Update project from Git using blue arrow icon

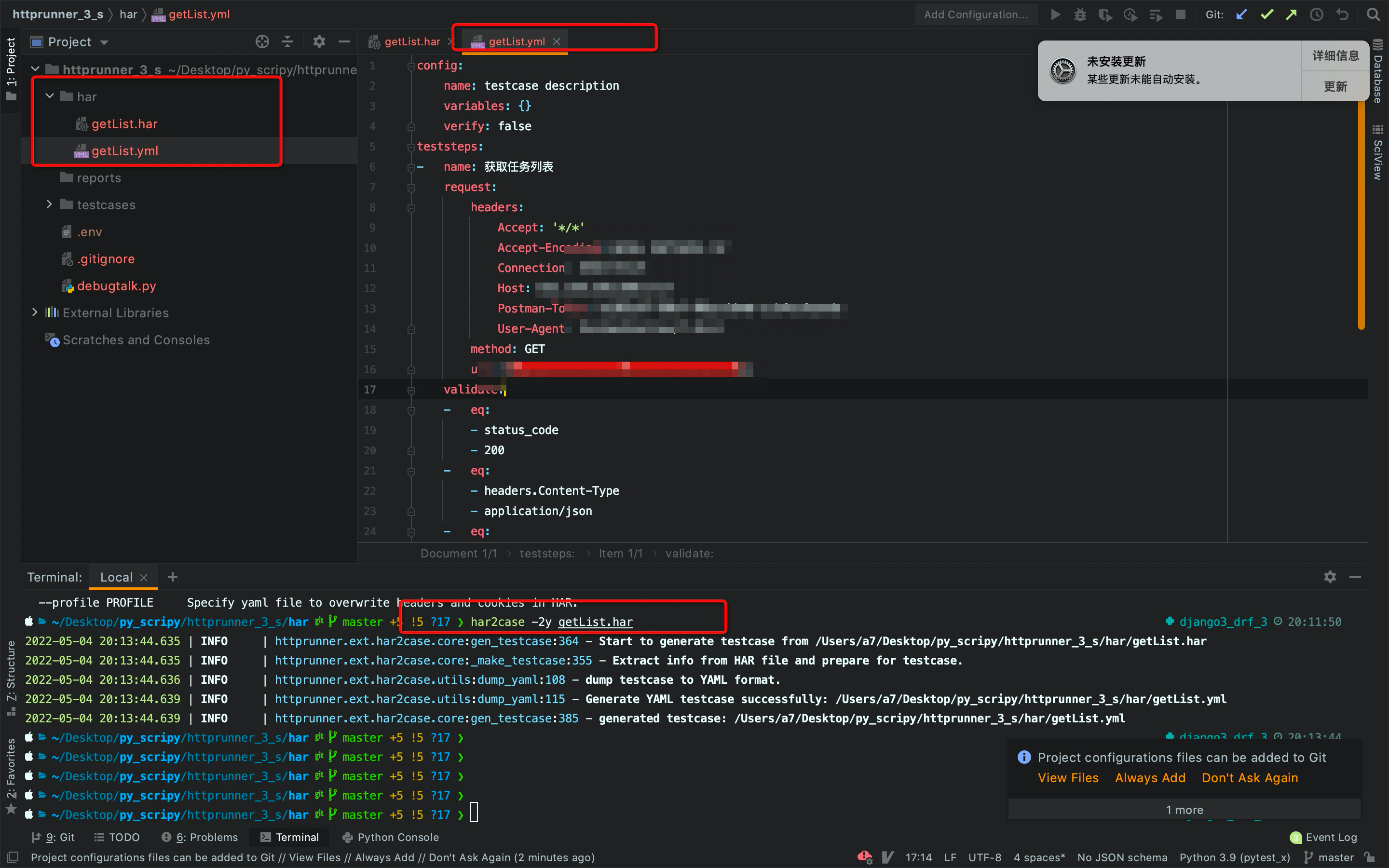tap(1241, 14)
